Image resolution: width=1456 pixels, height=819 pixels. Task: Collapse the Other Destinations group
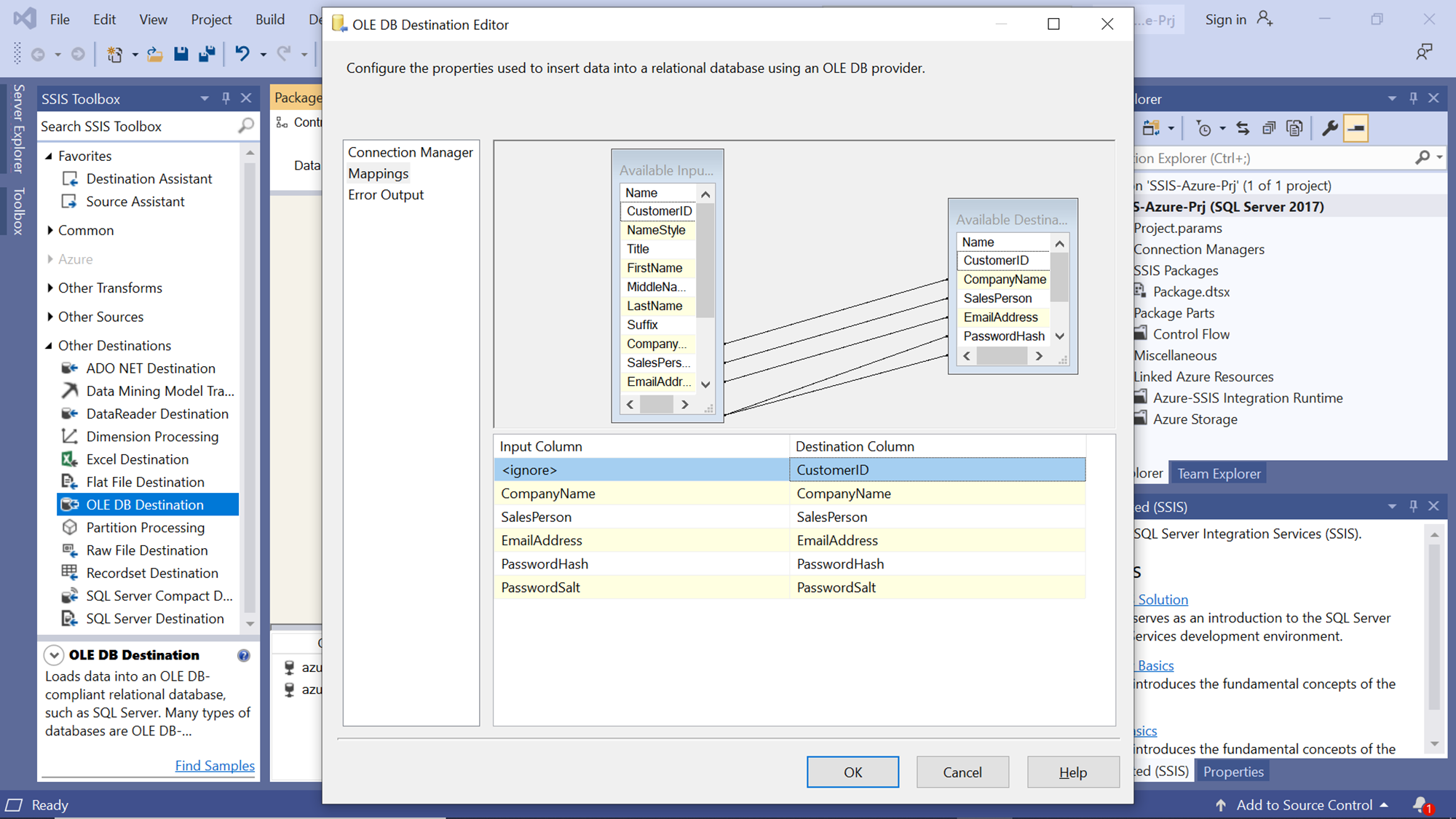pyautogui.click(x=49, y=346)
